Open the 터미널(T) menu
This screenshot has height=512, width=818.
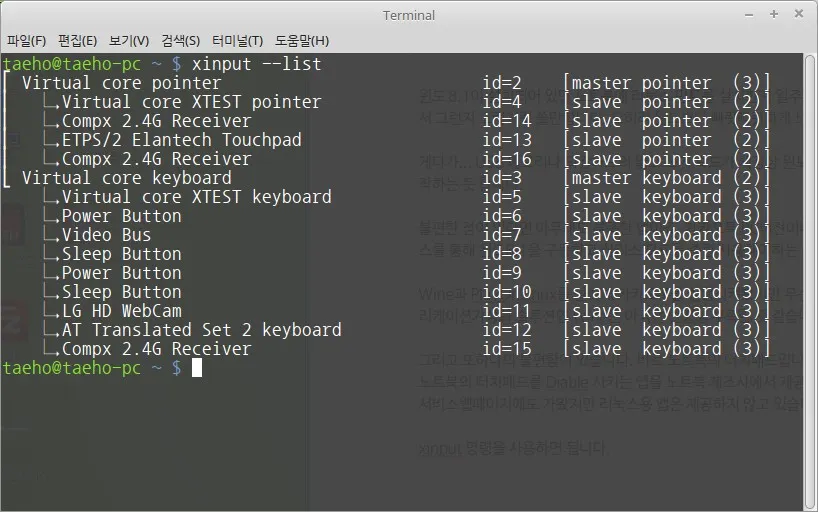tap(237, 41)
